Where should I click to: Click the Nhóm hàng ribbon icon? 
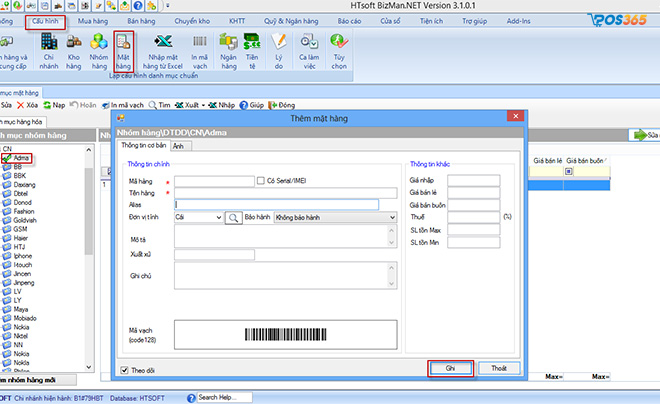[x=99, y=50]
